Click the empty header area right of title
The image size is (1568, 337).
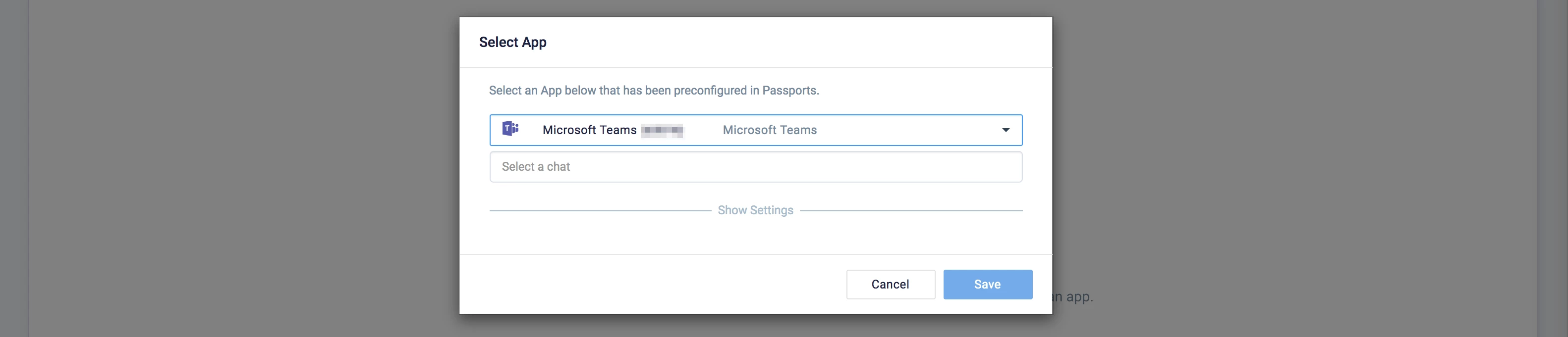(791, 42)
